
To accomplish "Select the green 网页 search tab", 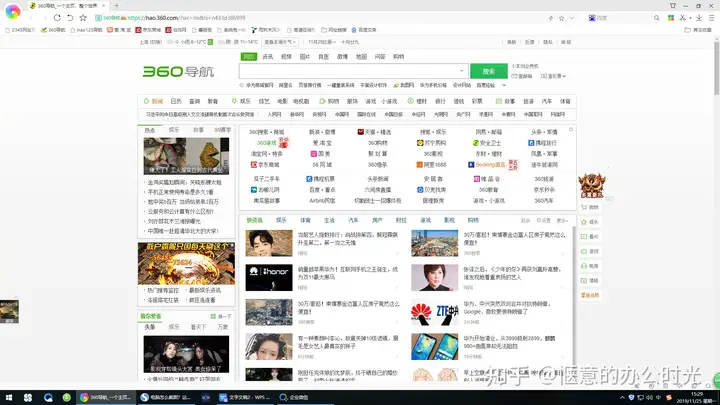I will 248,56.
